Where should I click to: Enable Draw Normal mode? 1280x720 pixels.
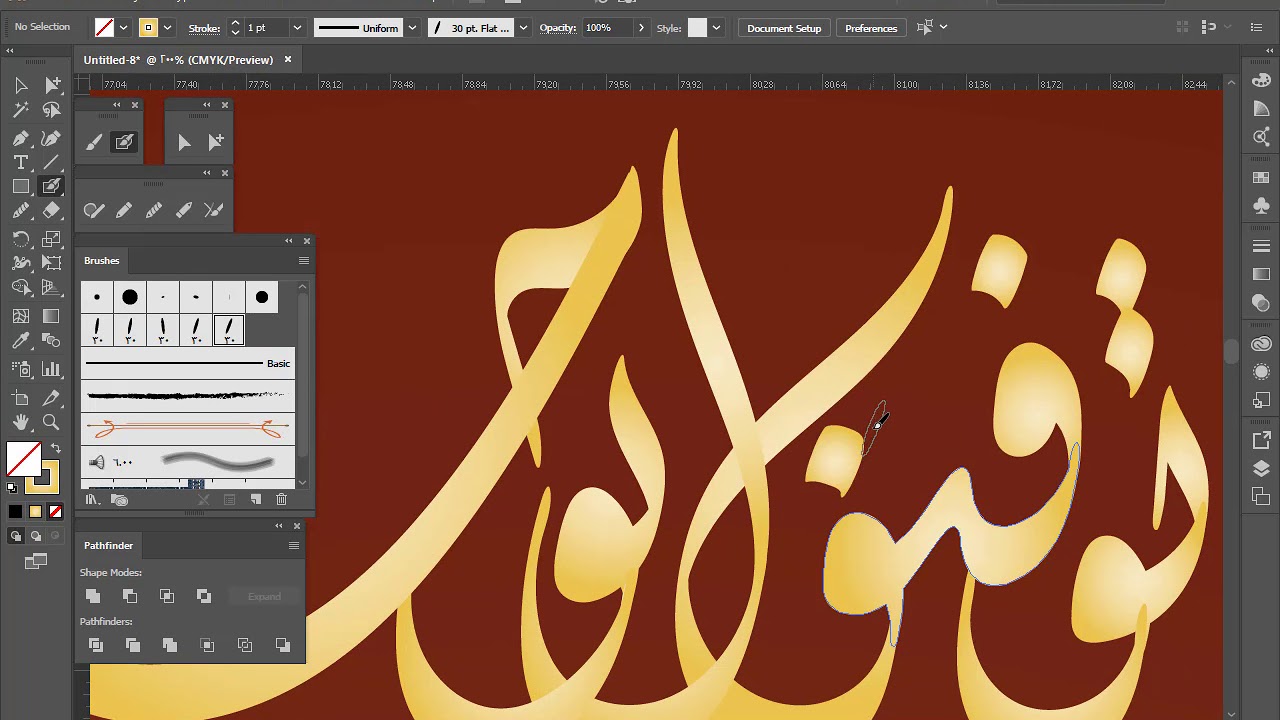pyautogui.click(x=15, y=537)
